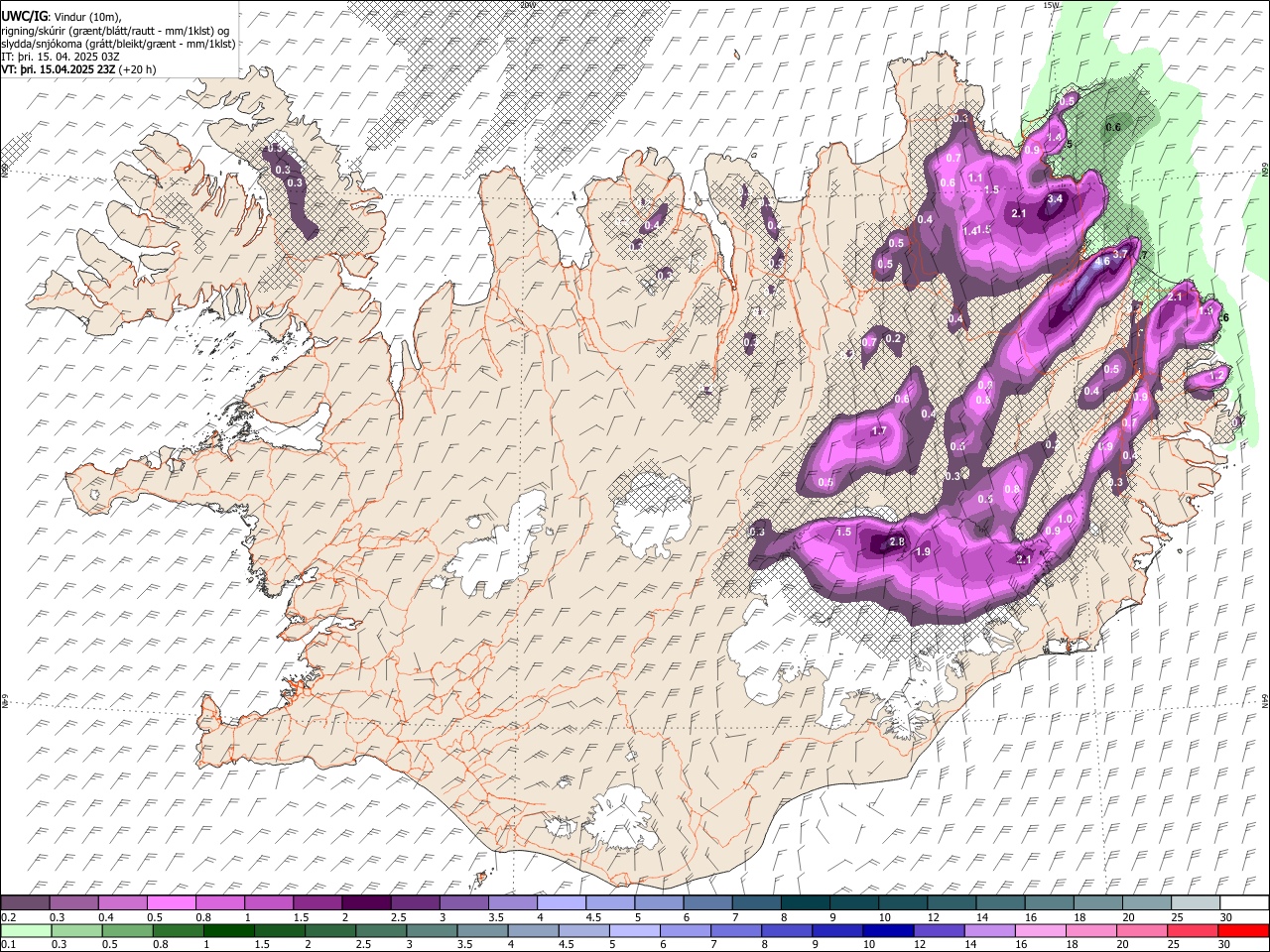Select the darkest purple swatch labelled 2, top row
This screenshot has width=1270, height=952.
pos(365,903)
